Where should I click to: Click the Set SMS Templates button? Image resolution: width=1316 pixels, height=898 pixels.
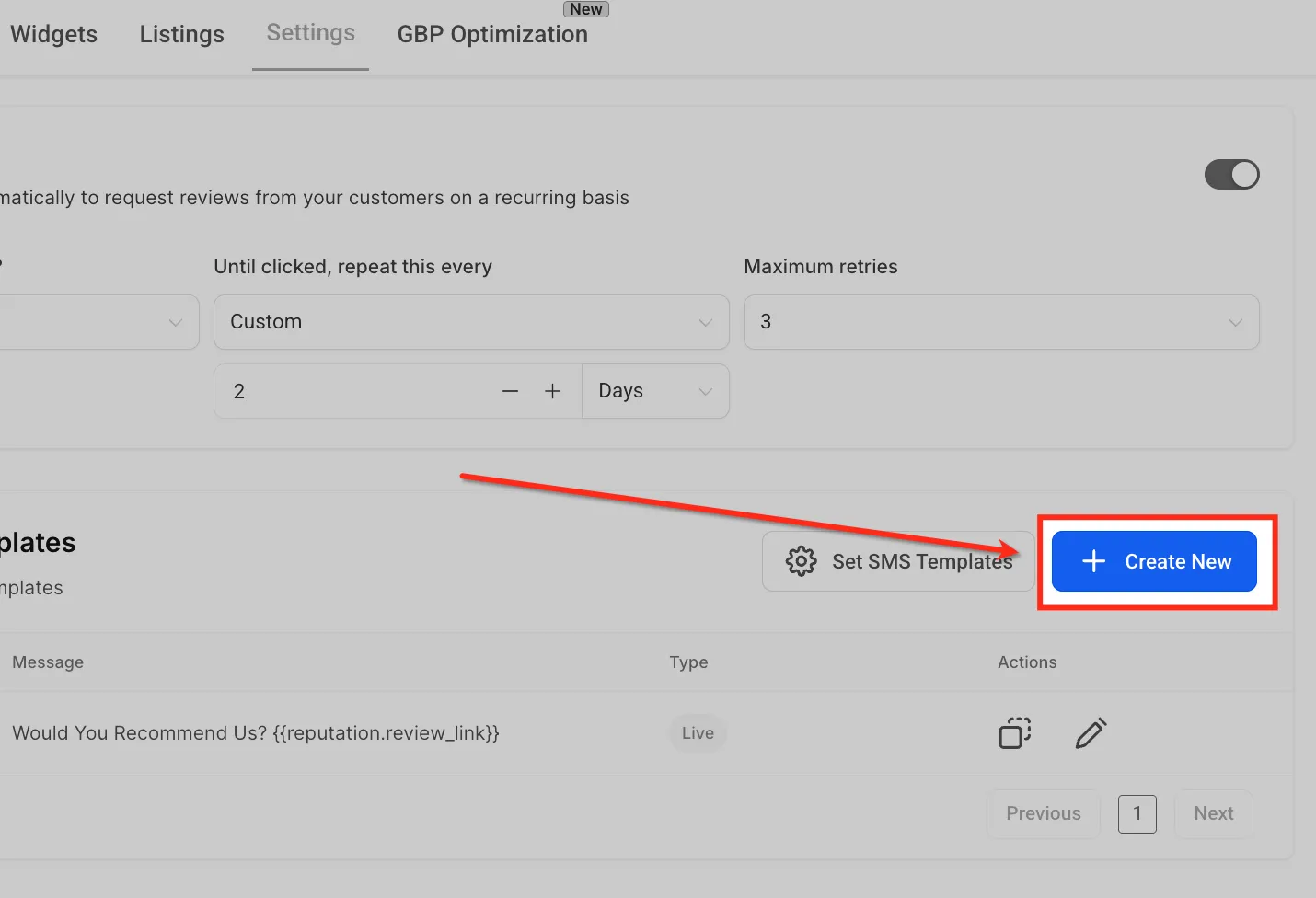point(898,561)
